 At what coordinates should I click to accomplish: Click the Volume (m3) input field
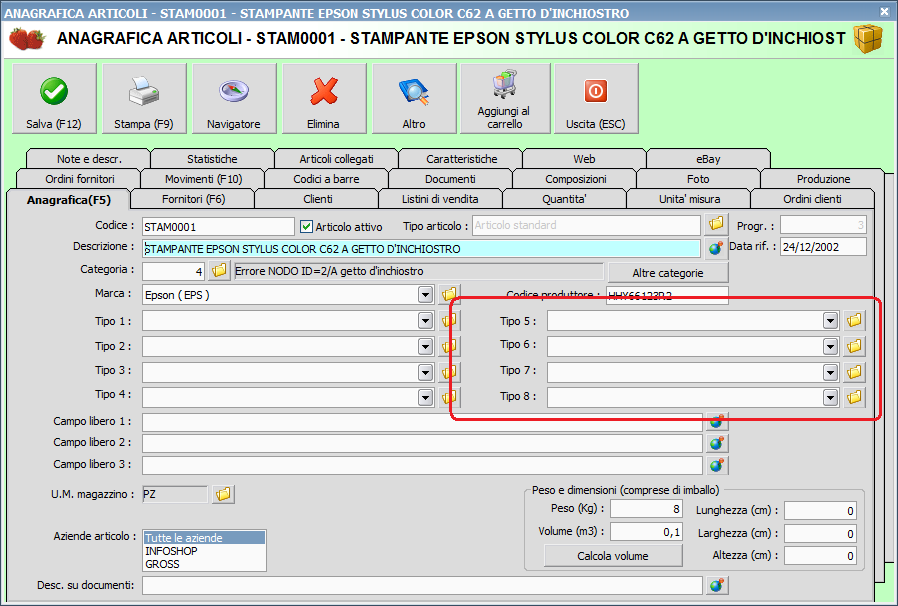pos(646,532)
